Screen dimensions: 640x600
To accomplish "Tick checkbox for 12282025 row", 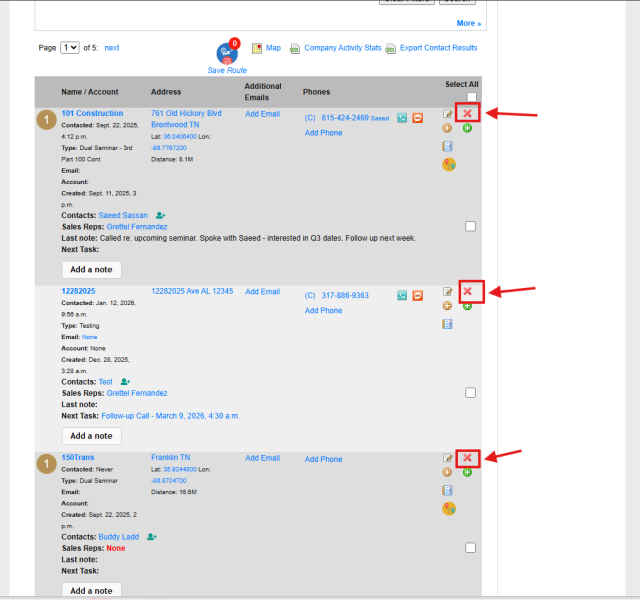I will (x=470, y=393).
